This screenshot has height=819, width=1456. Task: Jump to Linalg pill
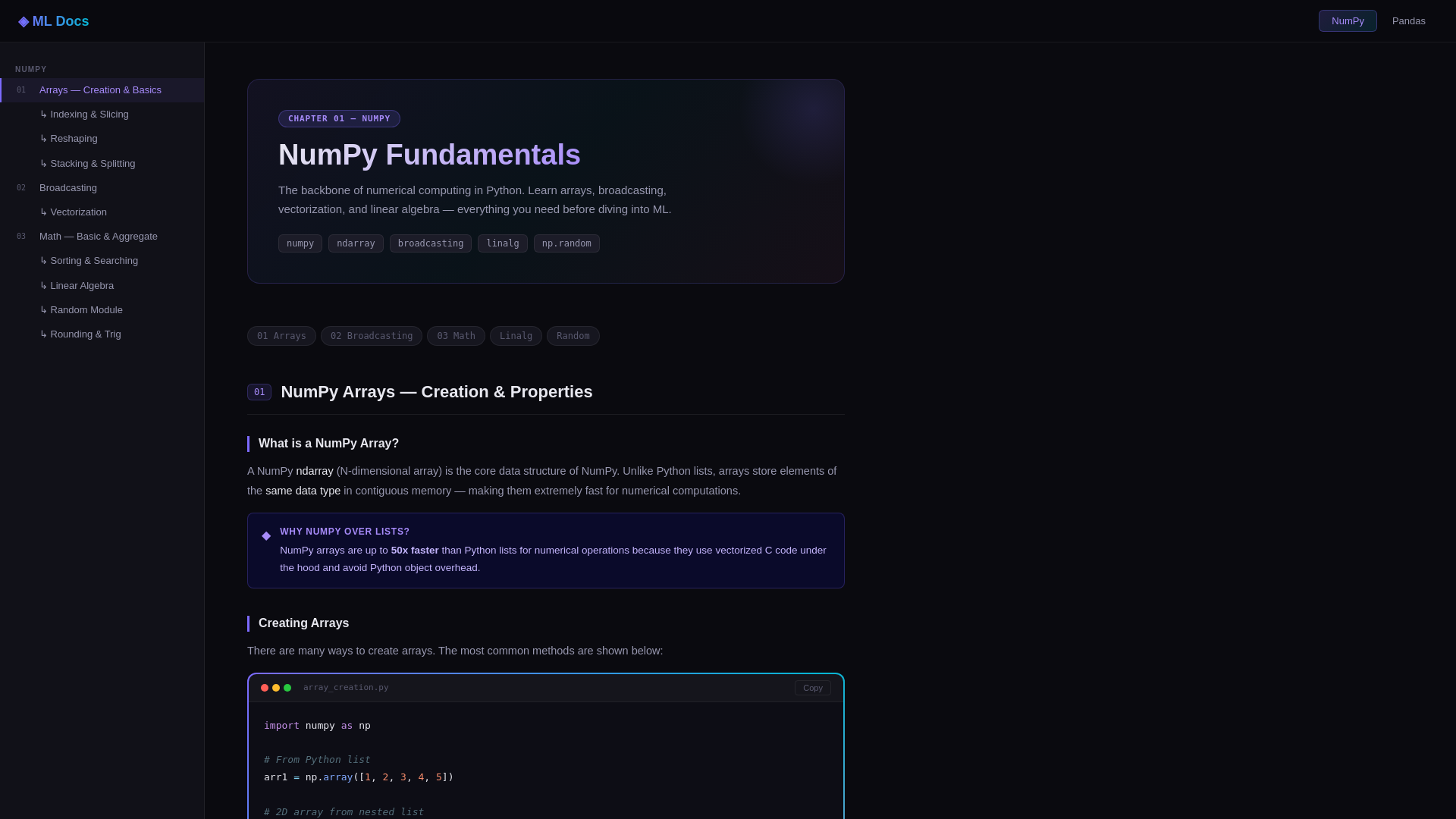click(516, 336)
